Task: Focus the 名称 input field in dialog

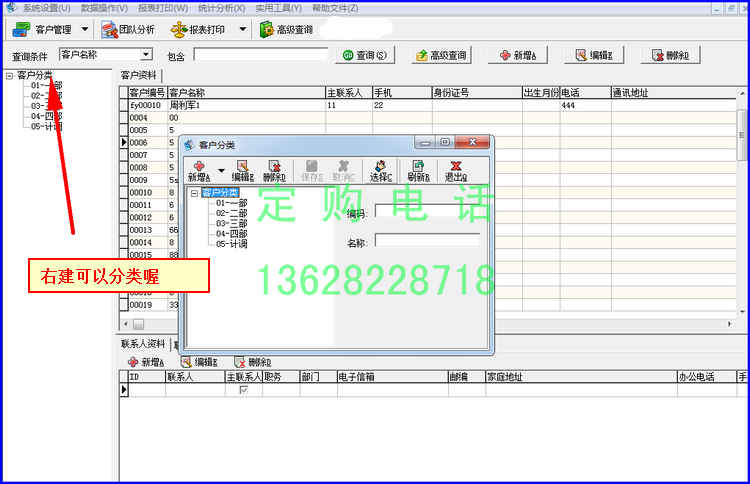Action: 428,240
